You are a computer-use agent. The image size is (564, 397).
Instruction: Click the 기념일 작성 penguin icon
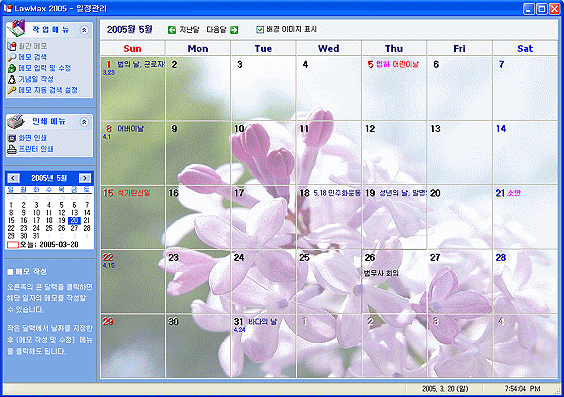coord(12,79)
